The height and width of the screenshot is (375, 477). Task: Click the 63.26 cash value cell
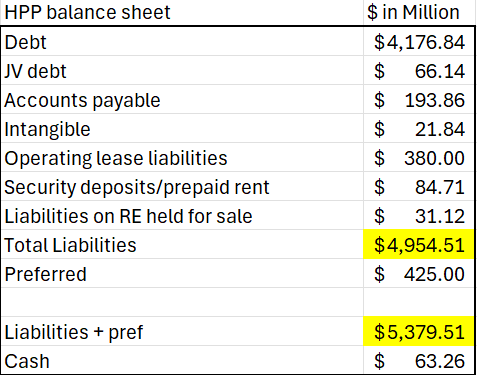click(419, 360)
